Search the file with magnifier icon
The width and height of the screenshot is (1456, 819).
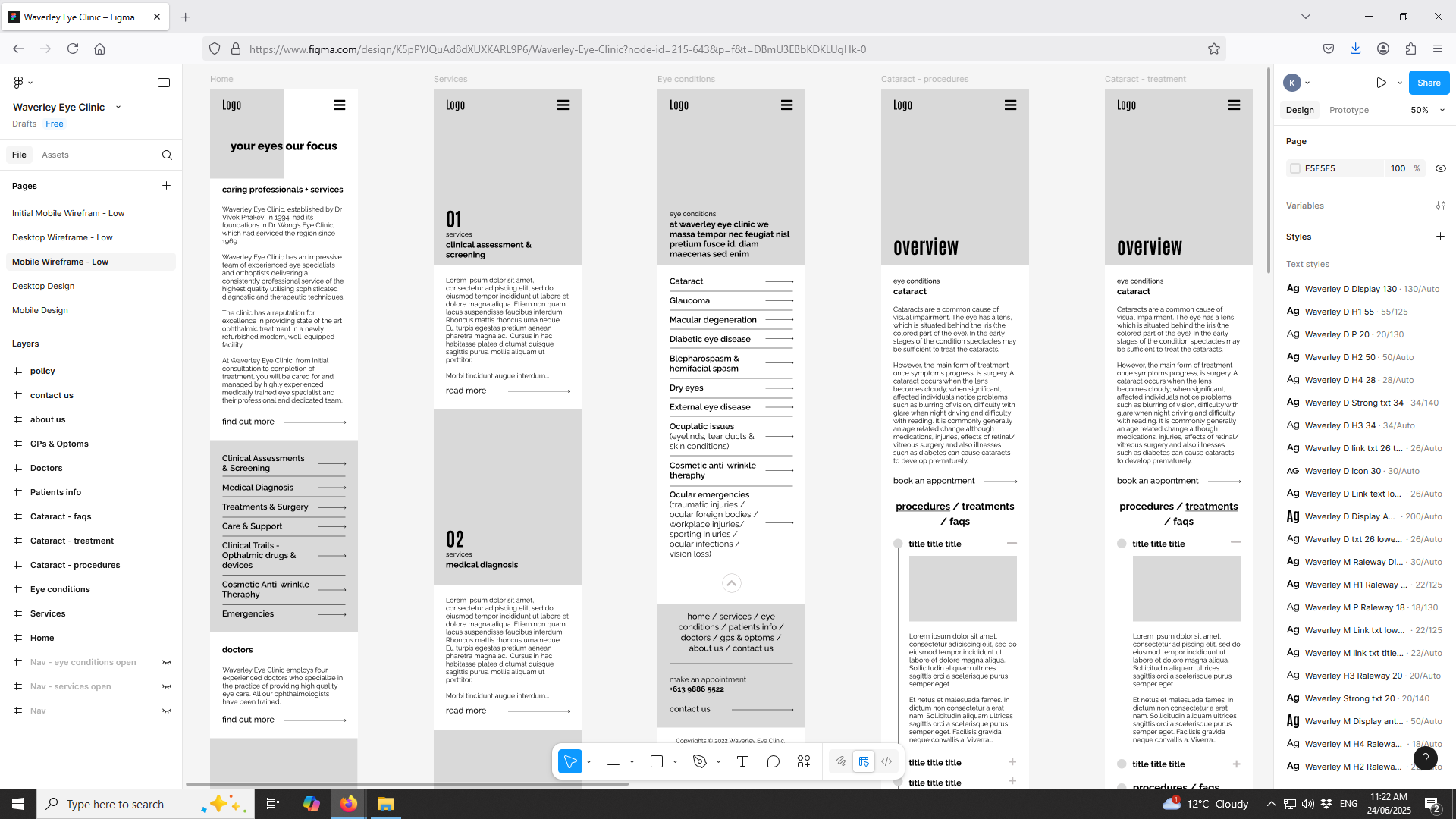[167, 155]
